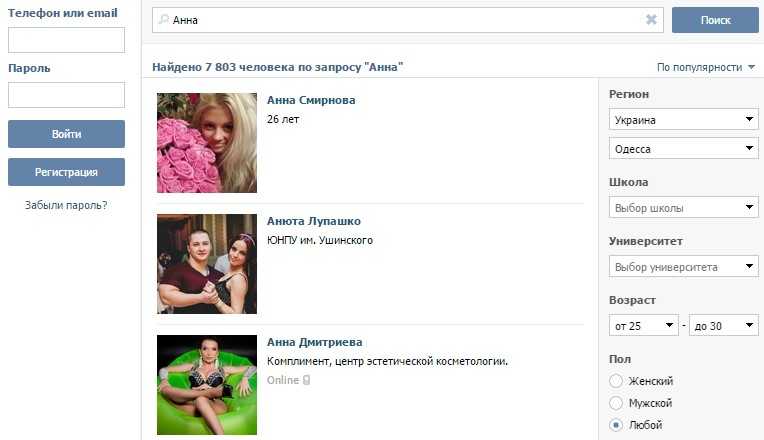Select the Женский radio button
Image resolution: width=764 pixels, height=440 pixels.
(x=616, y=381)
